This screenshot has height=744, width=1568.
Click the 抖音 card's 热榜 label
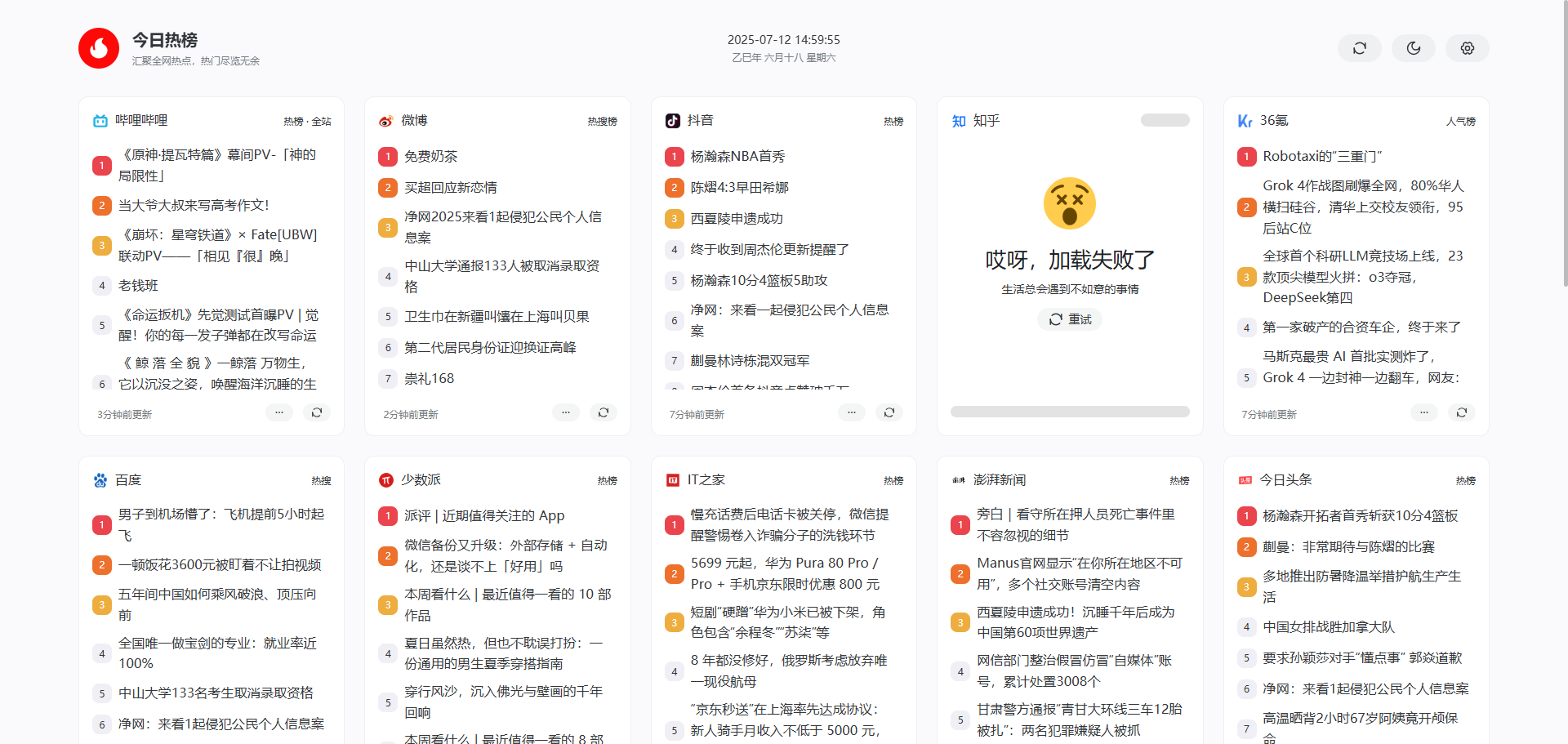pyautogui.click(x=893, y=121)
